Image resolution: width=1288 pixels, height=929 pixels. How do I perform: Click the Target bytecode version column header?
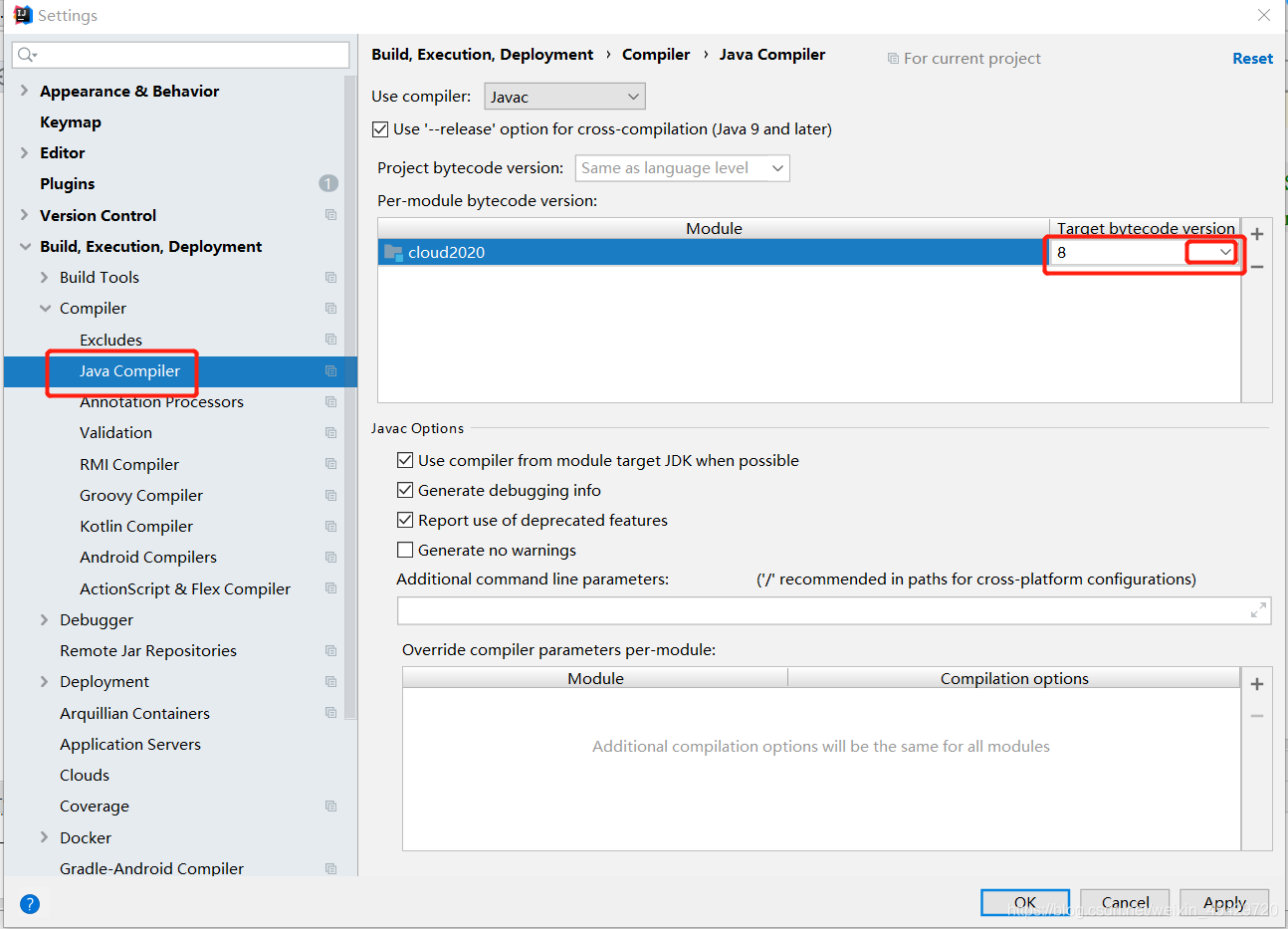1146,228
